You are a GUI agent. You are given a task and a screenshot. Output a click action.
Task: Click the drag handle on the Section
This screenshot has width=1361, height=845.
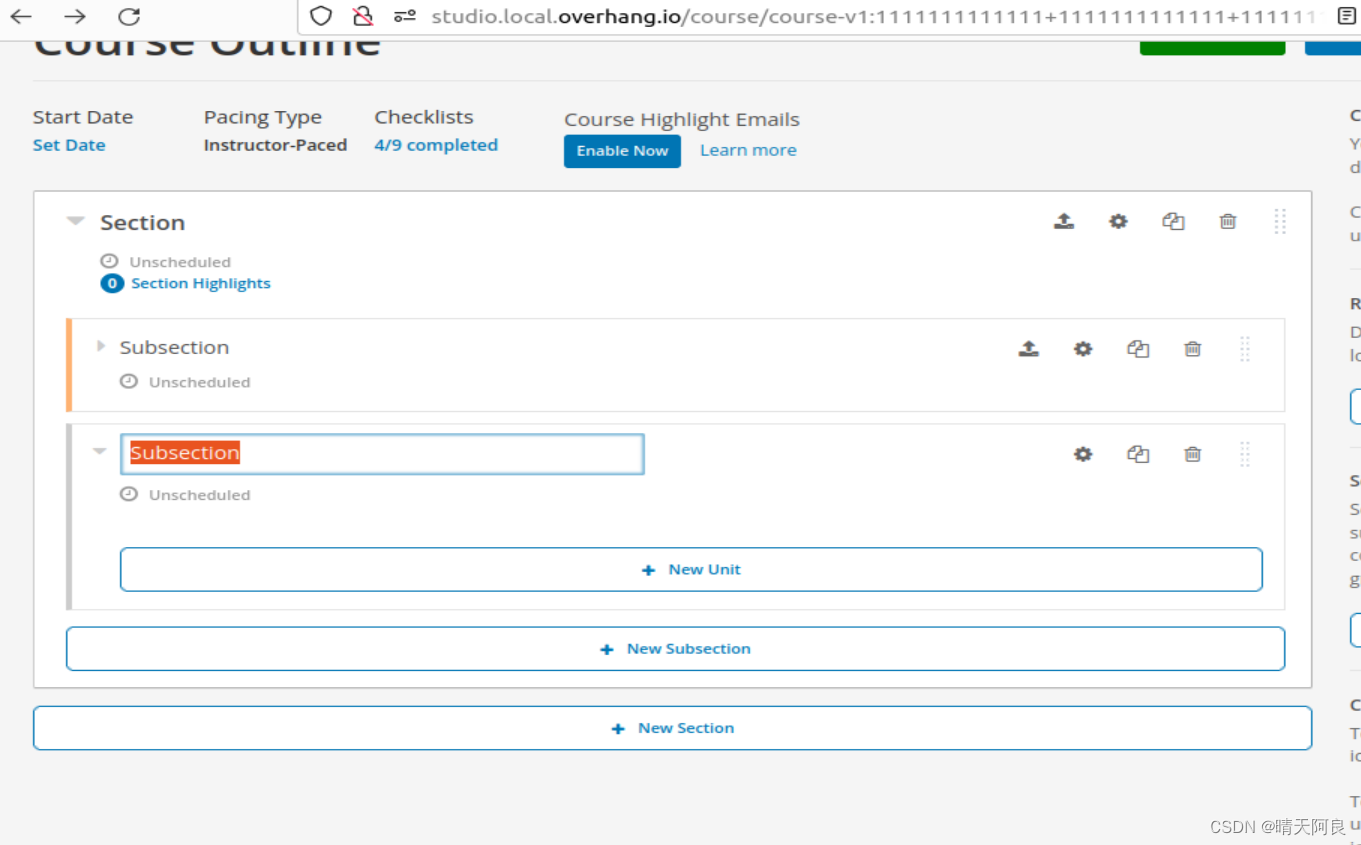(1280, 222)
